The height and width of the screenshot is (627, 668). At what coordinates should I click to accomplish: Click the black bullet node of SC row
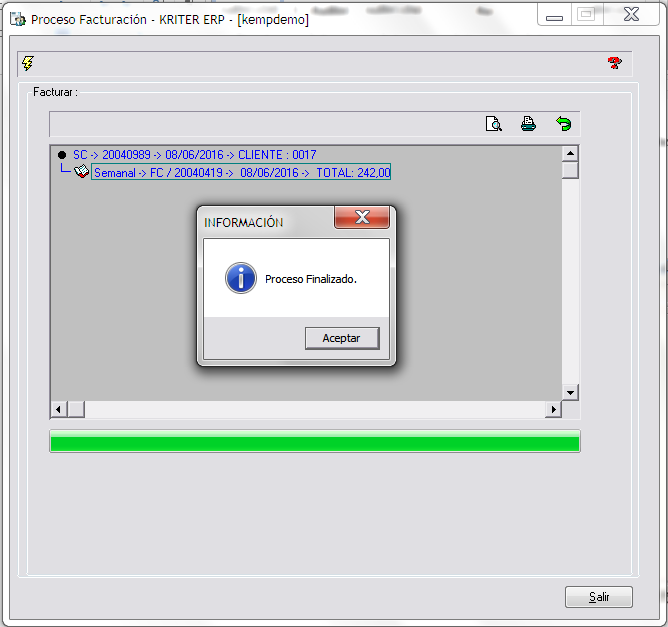62,155
